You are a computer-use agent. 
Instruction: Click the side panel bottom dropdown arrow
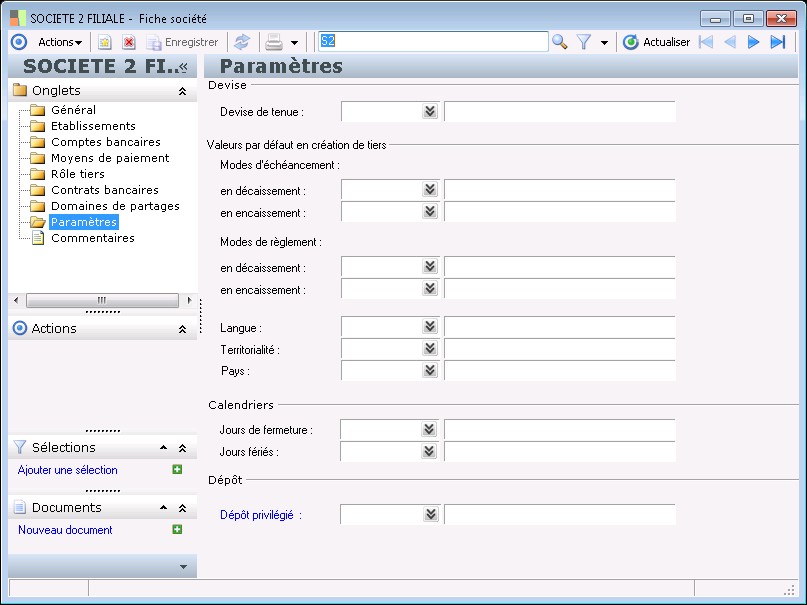[183, 567]
